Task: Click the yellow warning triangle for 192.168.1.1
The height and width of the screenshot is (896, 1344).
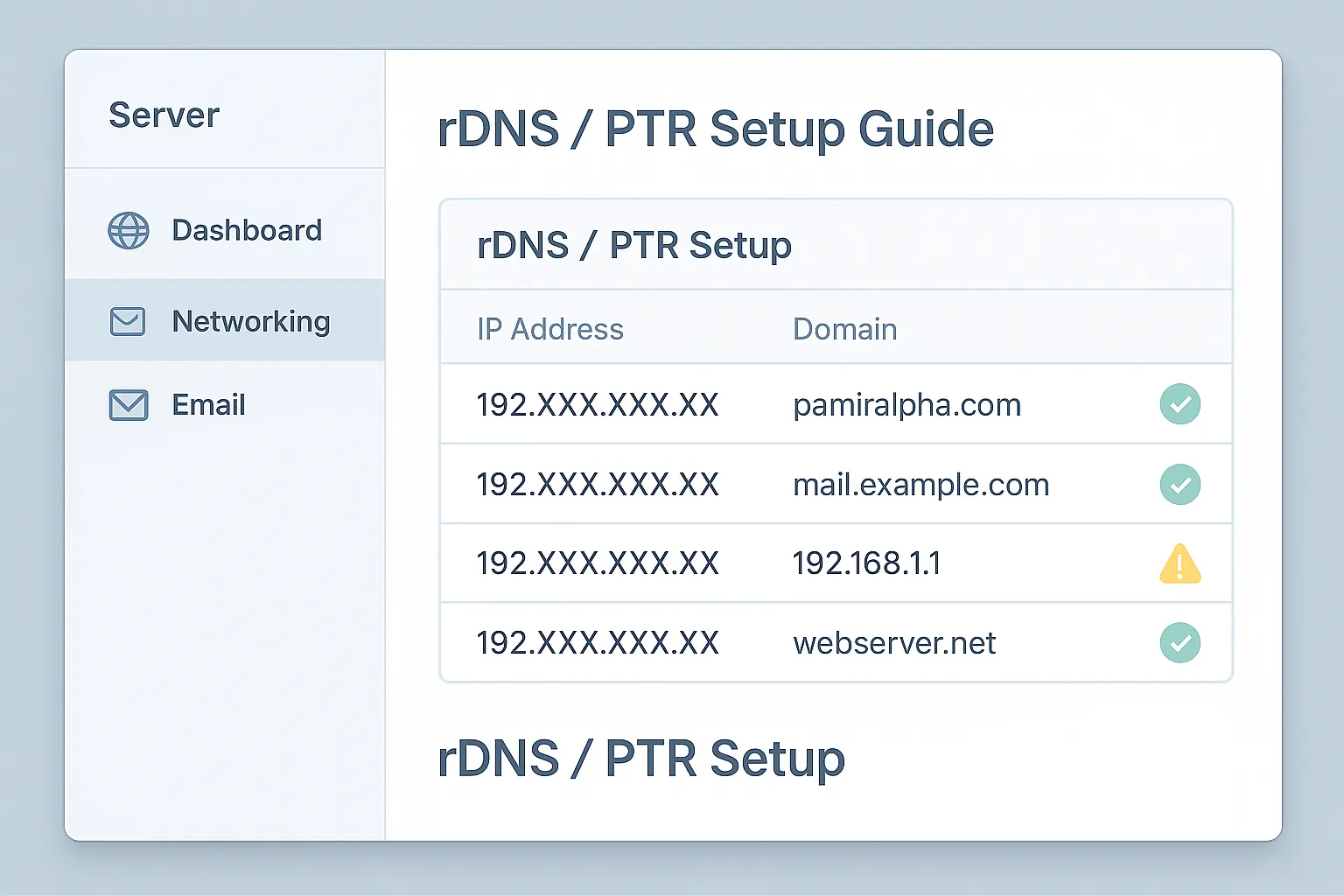Action: click(1179, 564)
